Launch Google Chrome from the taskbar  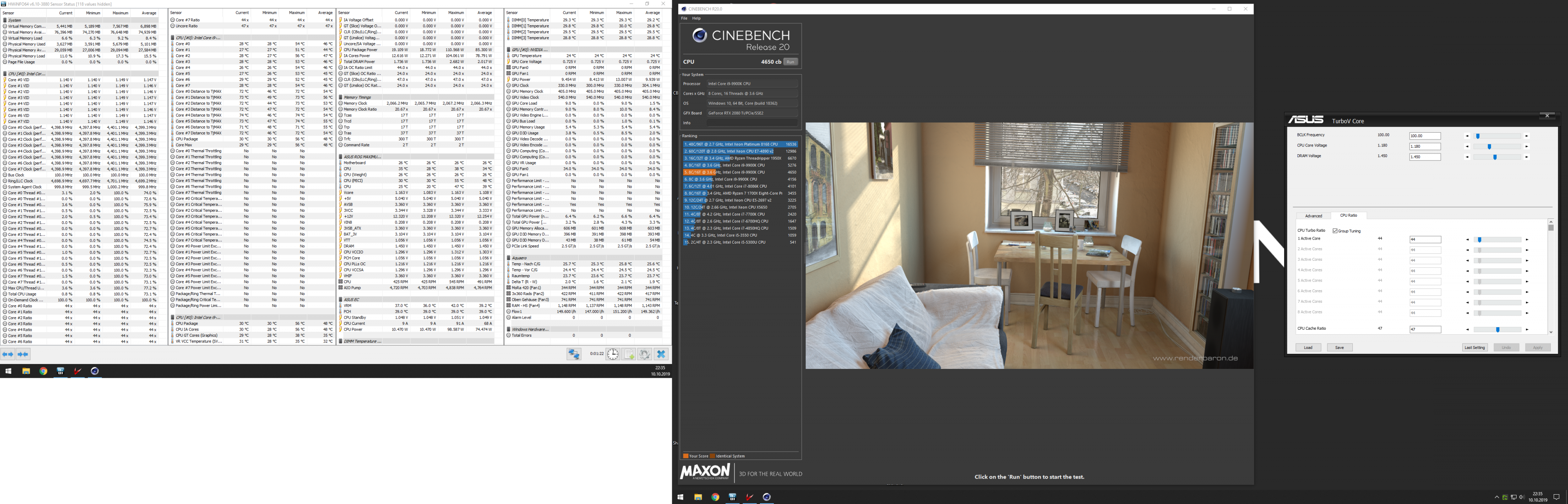(43, 371)
